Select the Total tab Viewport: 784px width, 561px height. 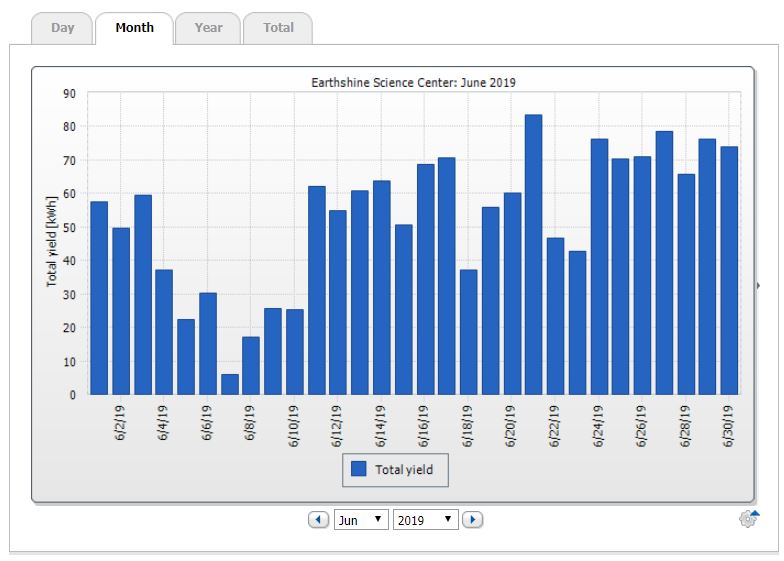point(278,28)
